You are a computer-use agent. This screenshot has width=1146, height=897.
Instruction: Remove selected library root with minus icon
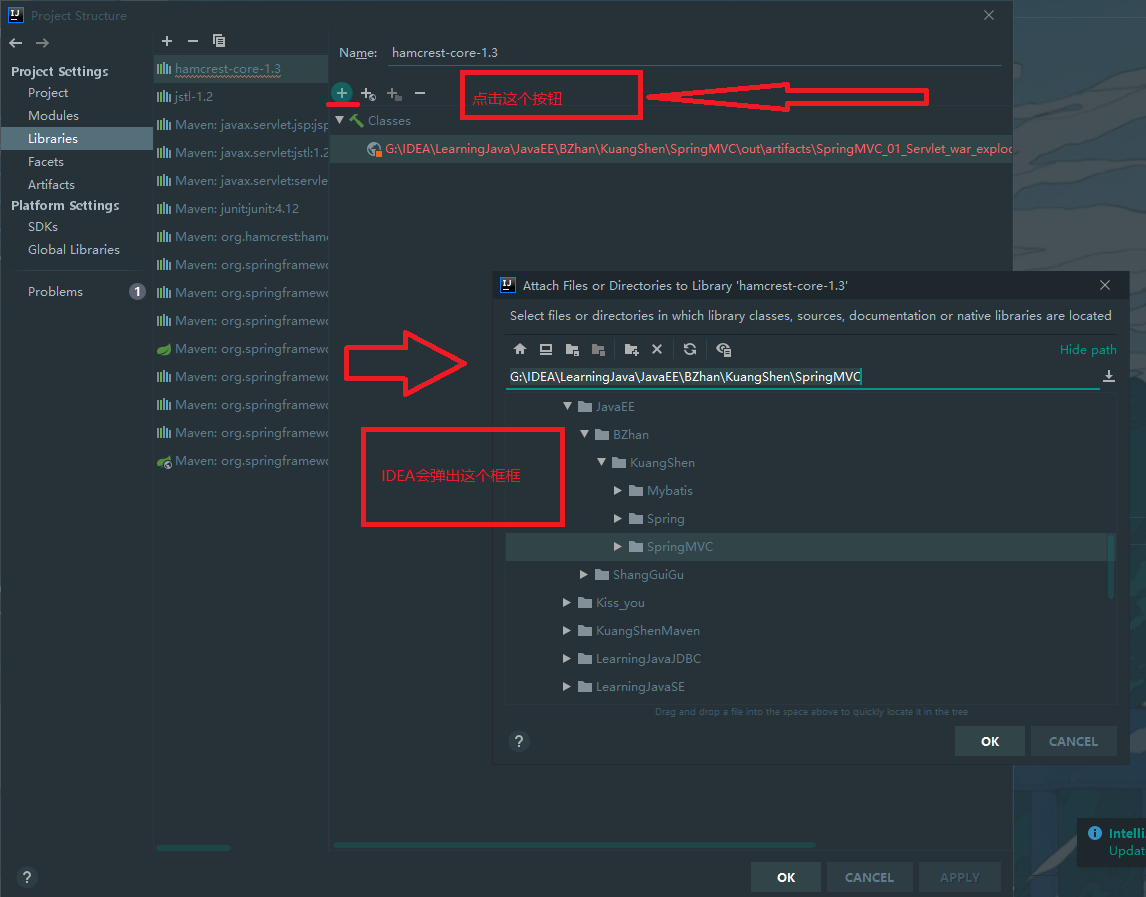pos(420,93)
